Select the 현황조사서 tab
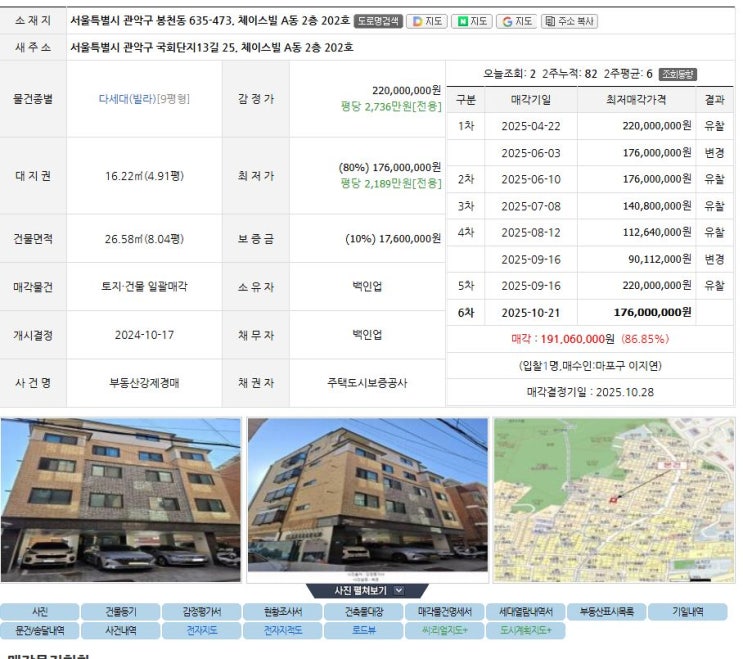The image size is (743, 659). [x=283, y=612]
